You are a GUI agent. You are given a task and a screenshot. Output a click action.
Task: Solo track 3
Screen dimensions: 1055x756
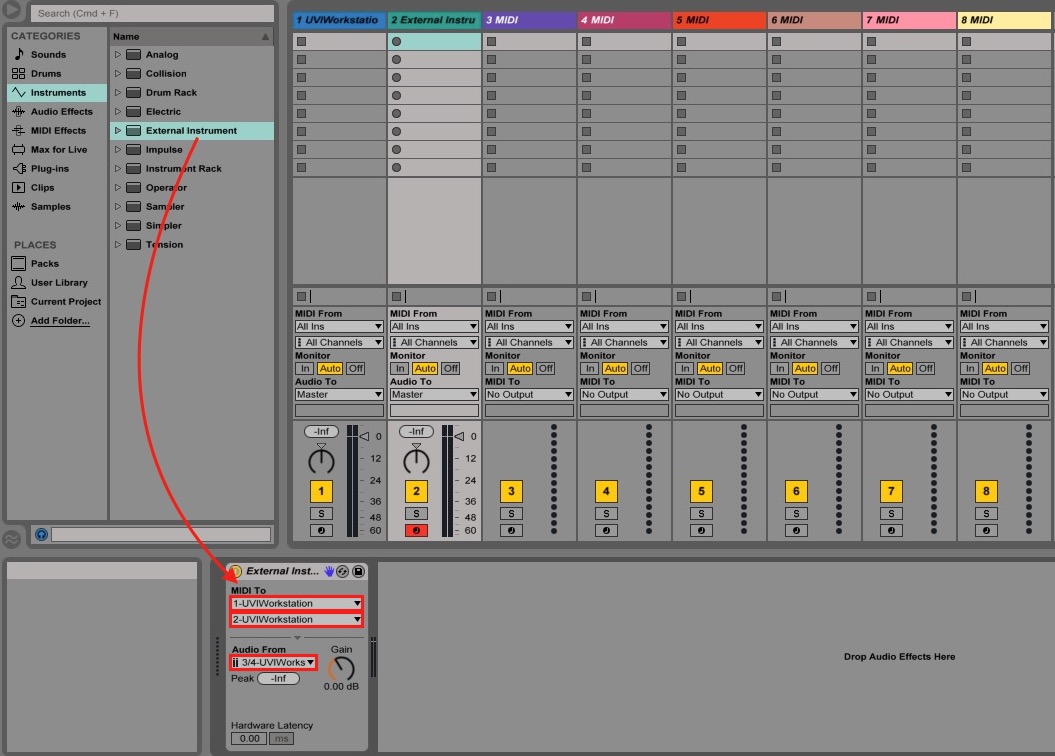coord(511,514)
